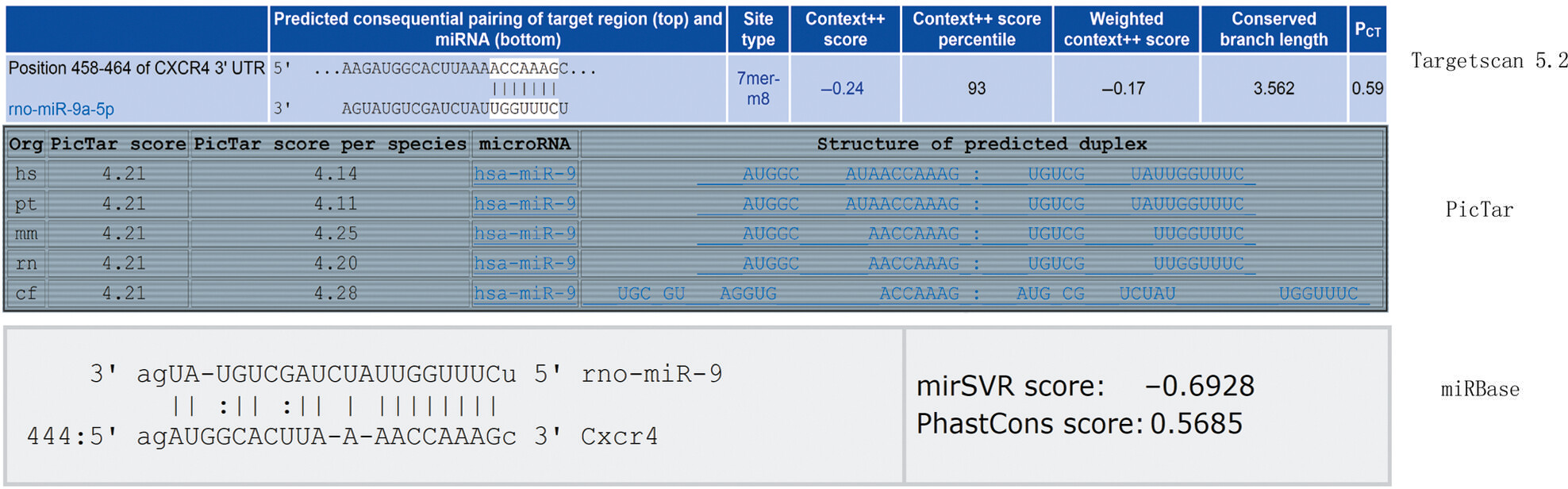Click the Context++ score percentile header
Screen dimensions: 1568x489
click(977, 29)
